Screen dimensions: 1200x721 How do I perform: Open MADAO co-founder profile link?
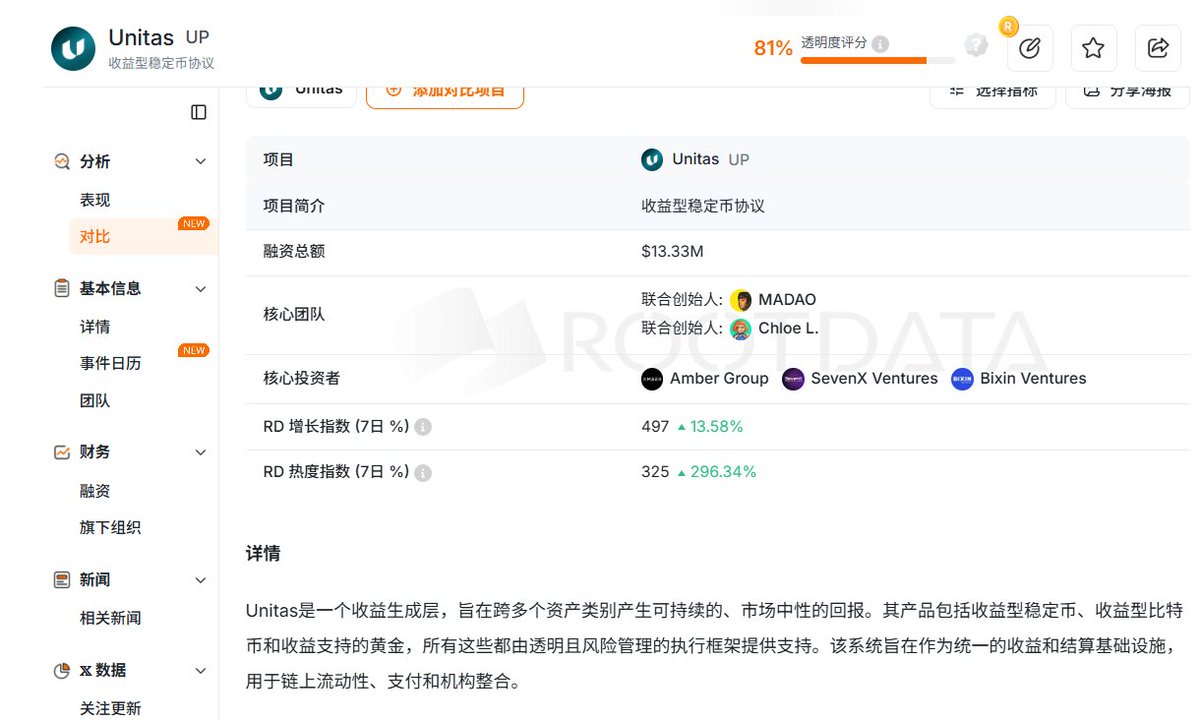(787, 300)
